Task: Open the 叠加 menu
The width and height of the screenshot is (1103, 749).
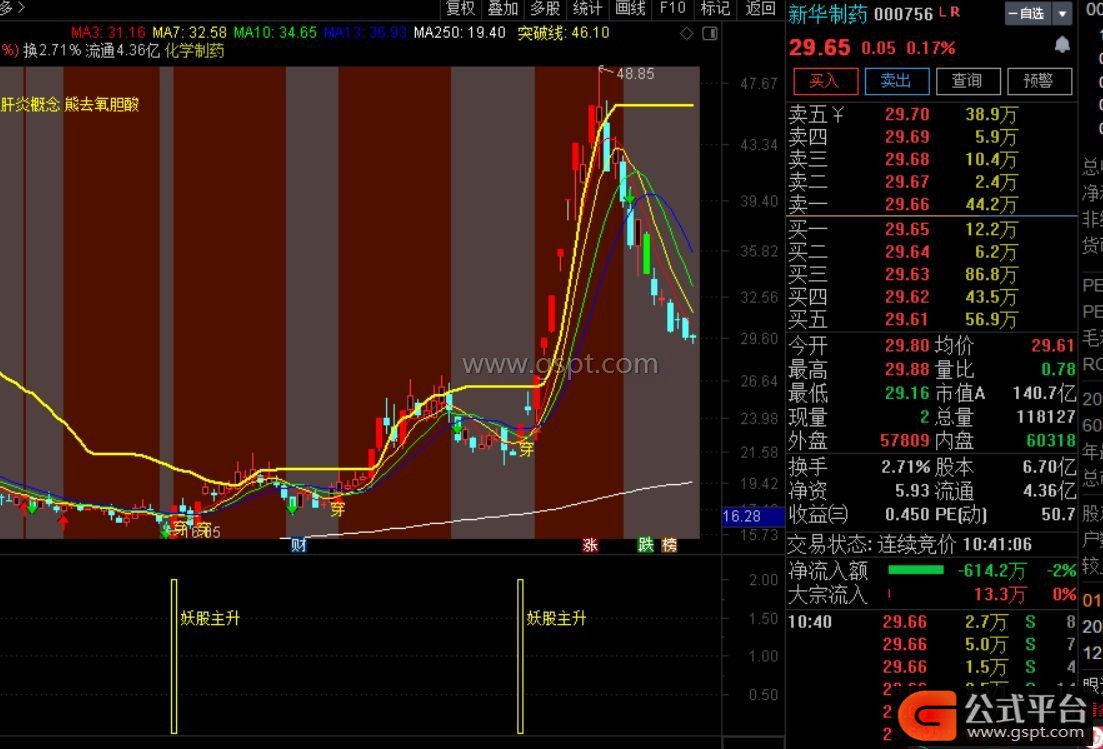Action: [503, 8]
